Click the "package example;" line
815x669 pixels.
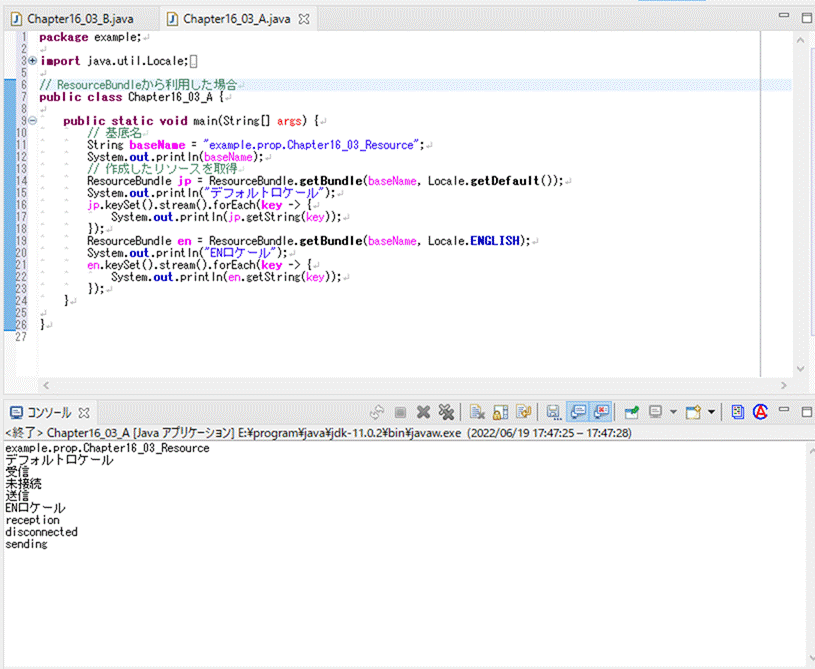click(90, 37)
